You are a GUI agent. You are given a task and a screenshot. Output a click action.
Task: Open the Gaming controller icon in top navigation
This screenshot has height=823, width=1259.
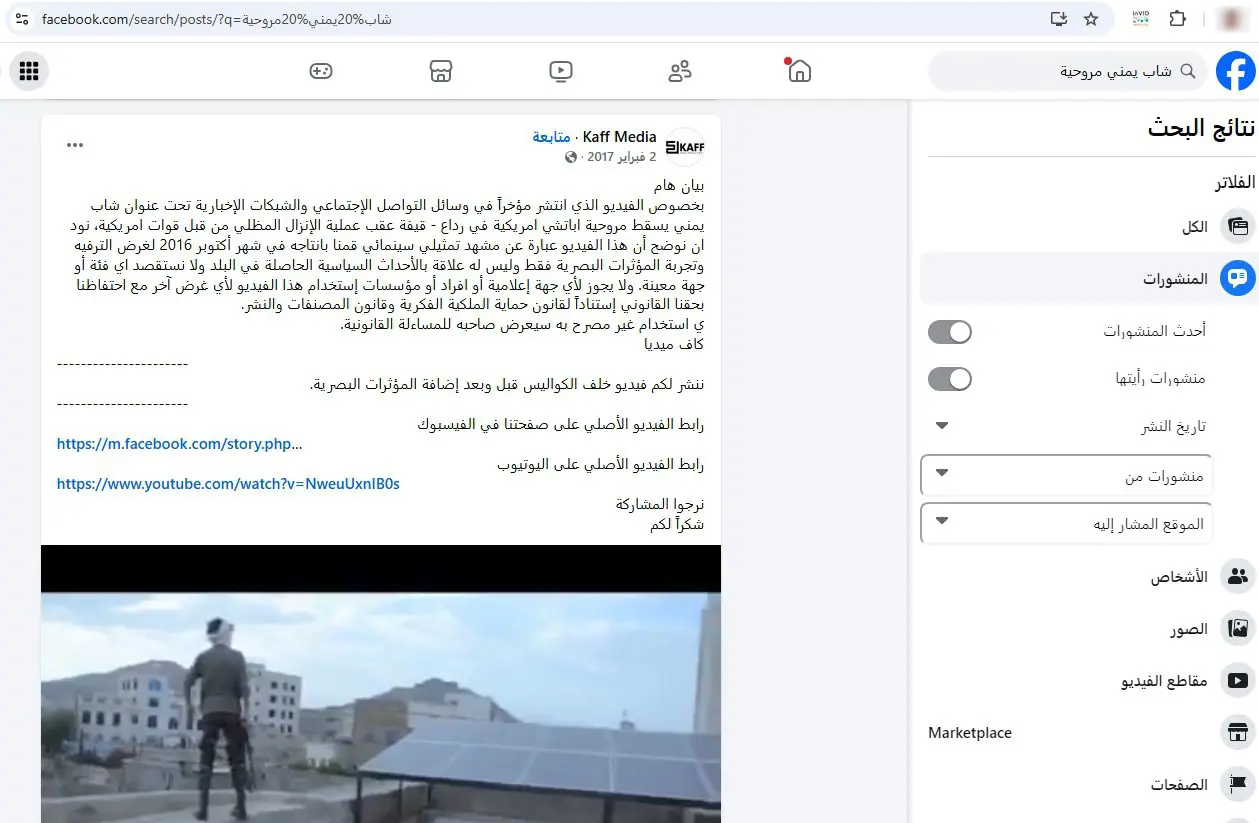321,71
